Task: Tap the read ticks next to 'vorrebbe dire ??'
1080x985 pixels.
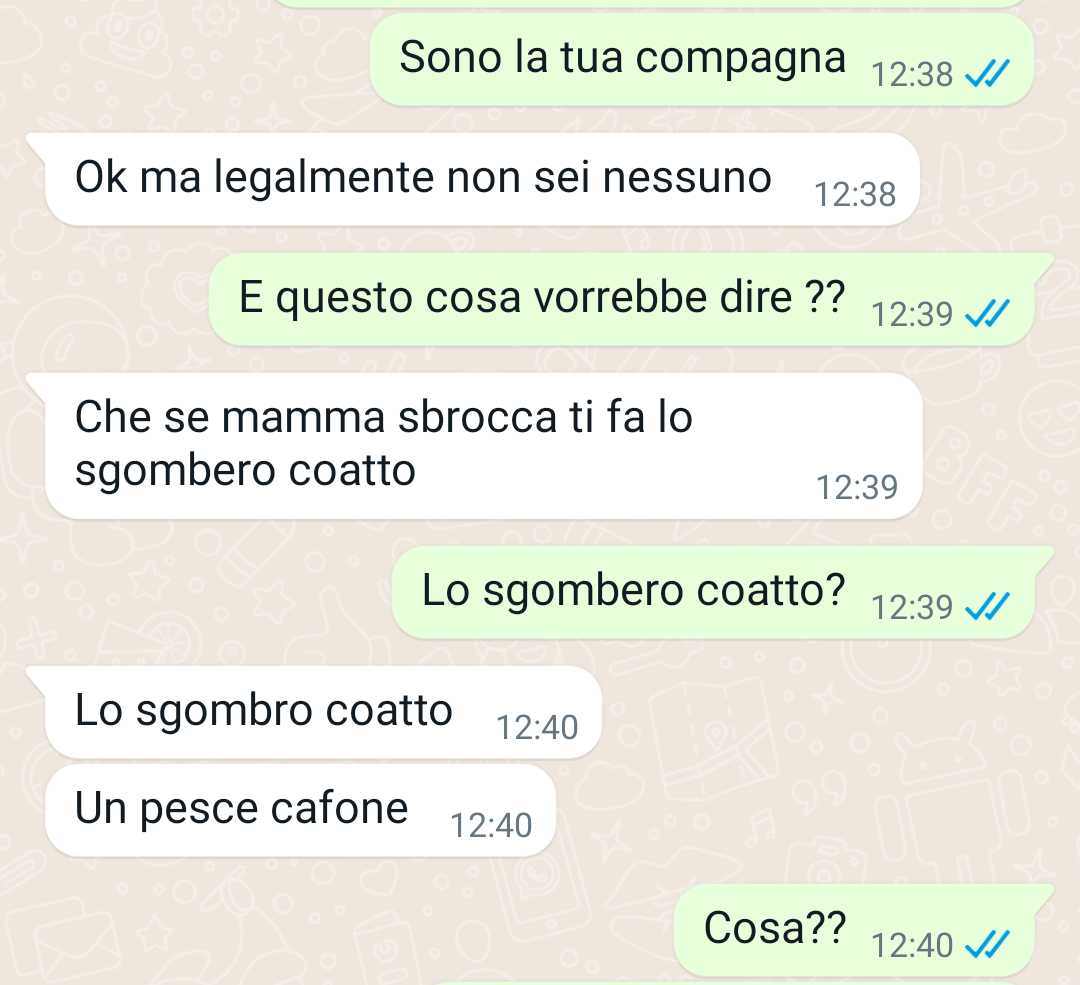Action: [x=987, y=313]
